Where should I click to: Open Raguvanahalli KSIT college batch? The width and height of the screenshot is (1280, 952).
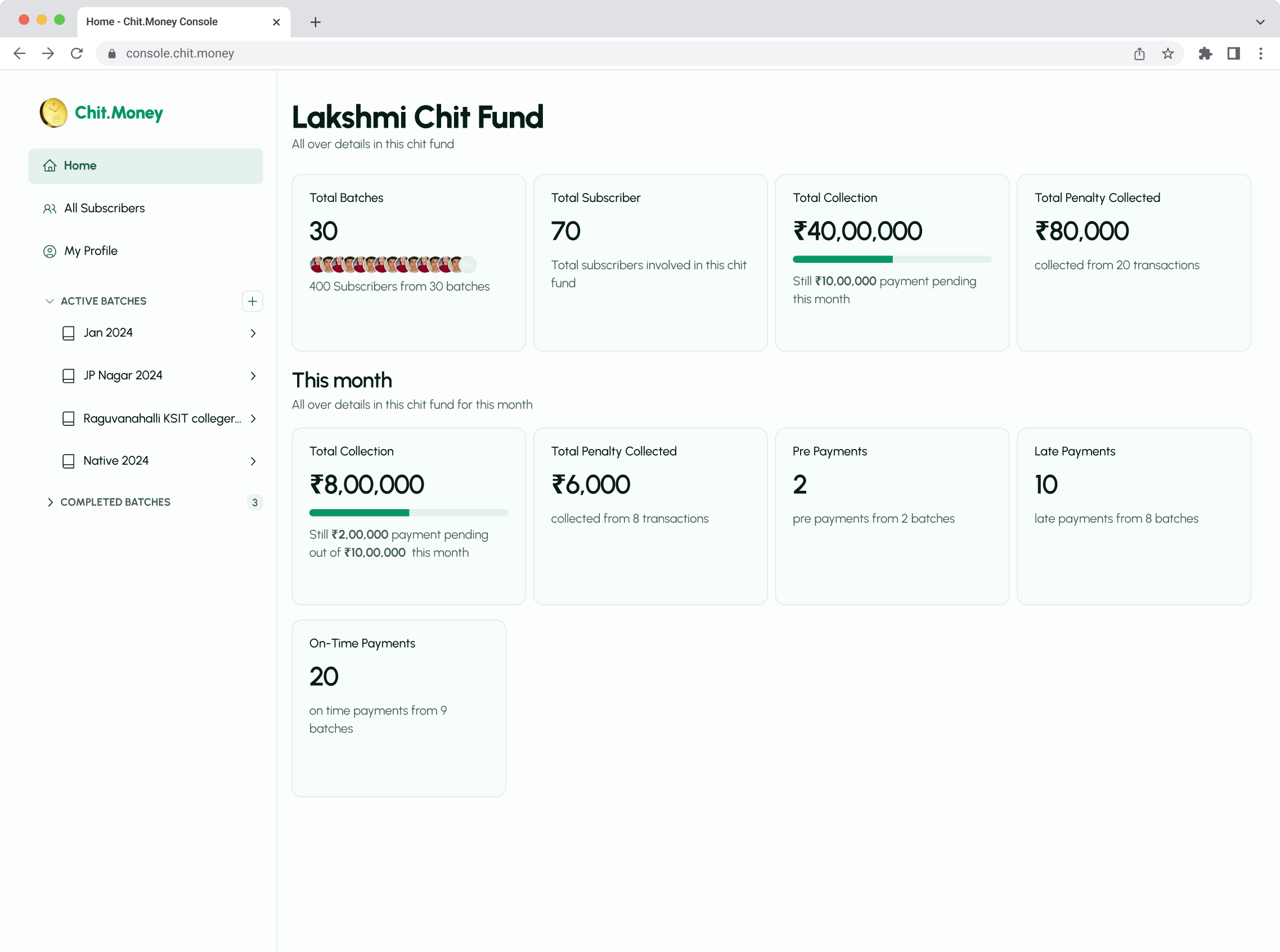point(161,419)
